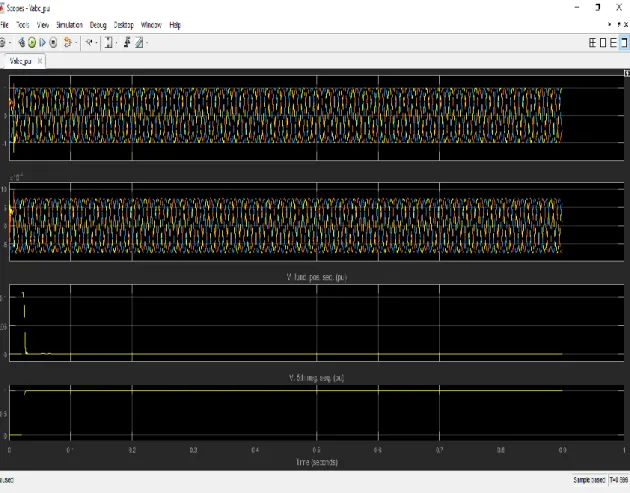The height and width of the screenshot is (493, 630).
Task: Click the 0.7 tick label on the time axis
Action: click(440, 450)
